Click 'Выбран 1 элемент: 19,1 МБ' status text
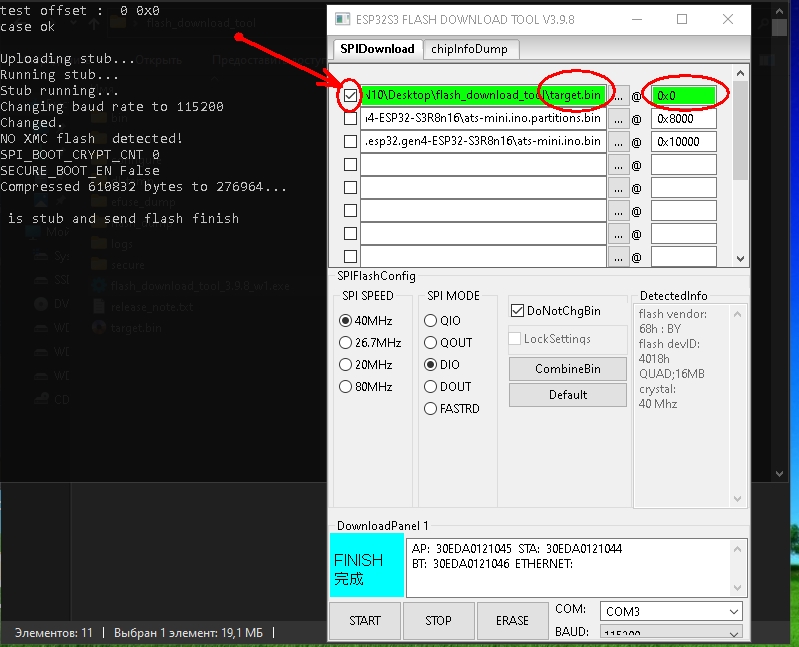This screenshot has height=647, width=799. pos(188,633)
